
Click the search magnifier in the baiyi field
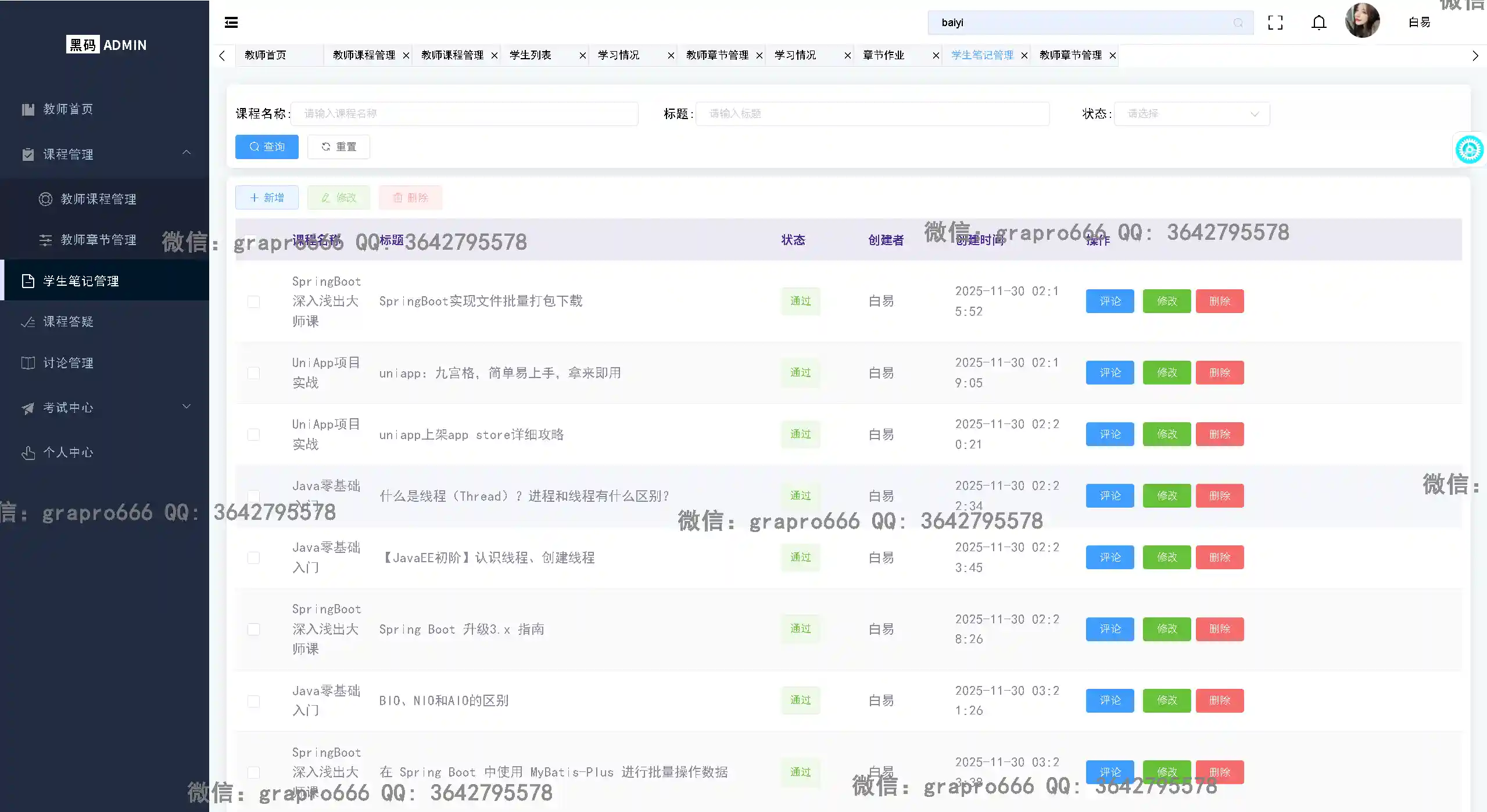coord(1238,23)
